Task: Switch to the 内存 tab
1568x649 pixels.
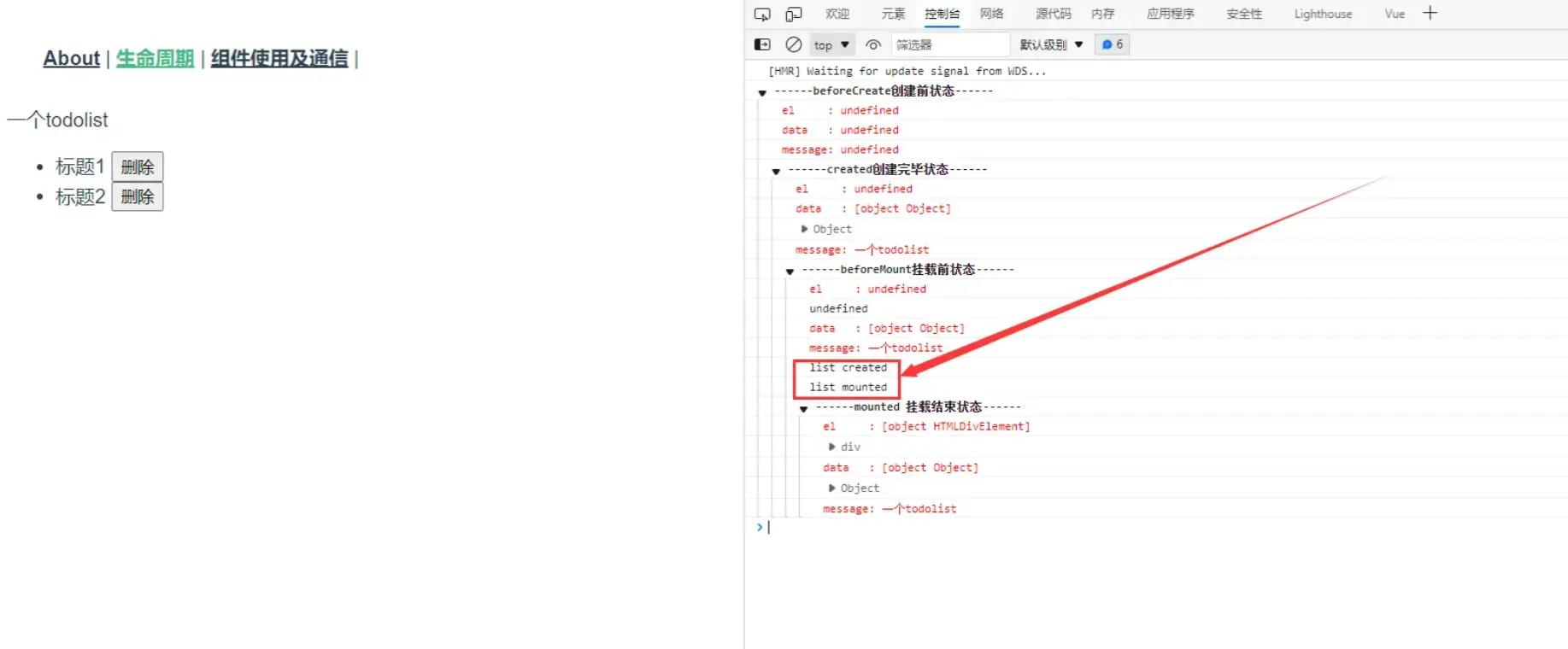Action: pos(1102,14)
